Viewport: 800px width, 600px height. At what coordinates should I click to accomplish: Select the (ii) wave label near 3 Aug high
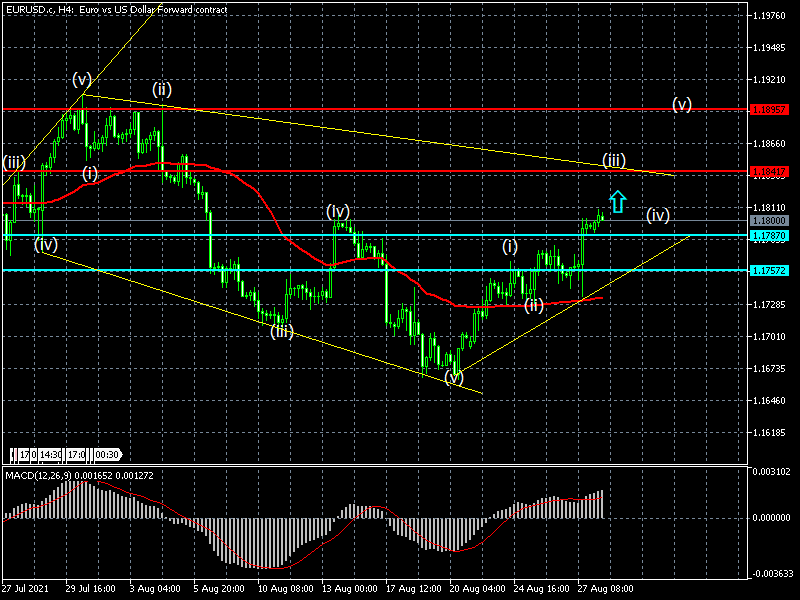pos(162,89)
